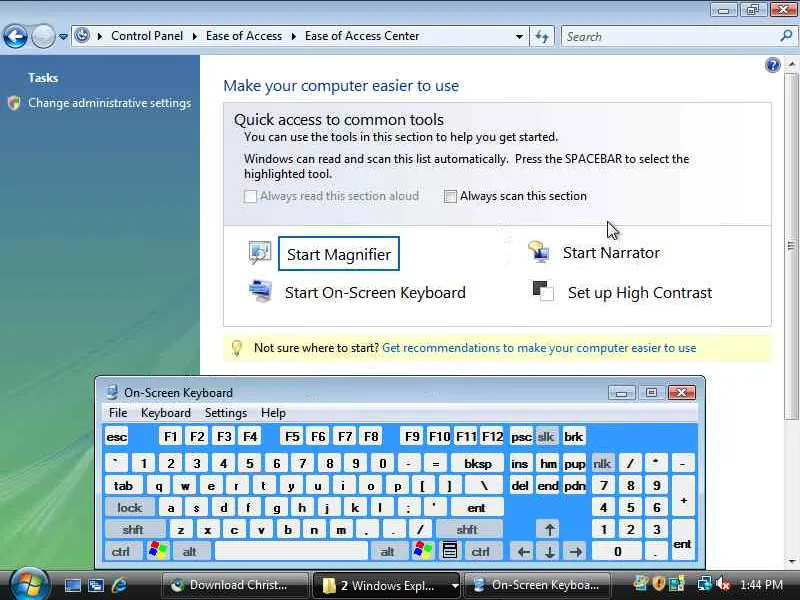Expand the 2 Windows Explorer taskbar group
This screenshot has width=800, height=600.
click(454, 586)
